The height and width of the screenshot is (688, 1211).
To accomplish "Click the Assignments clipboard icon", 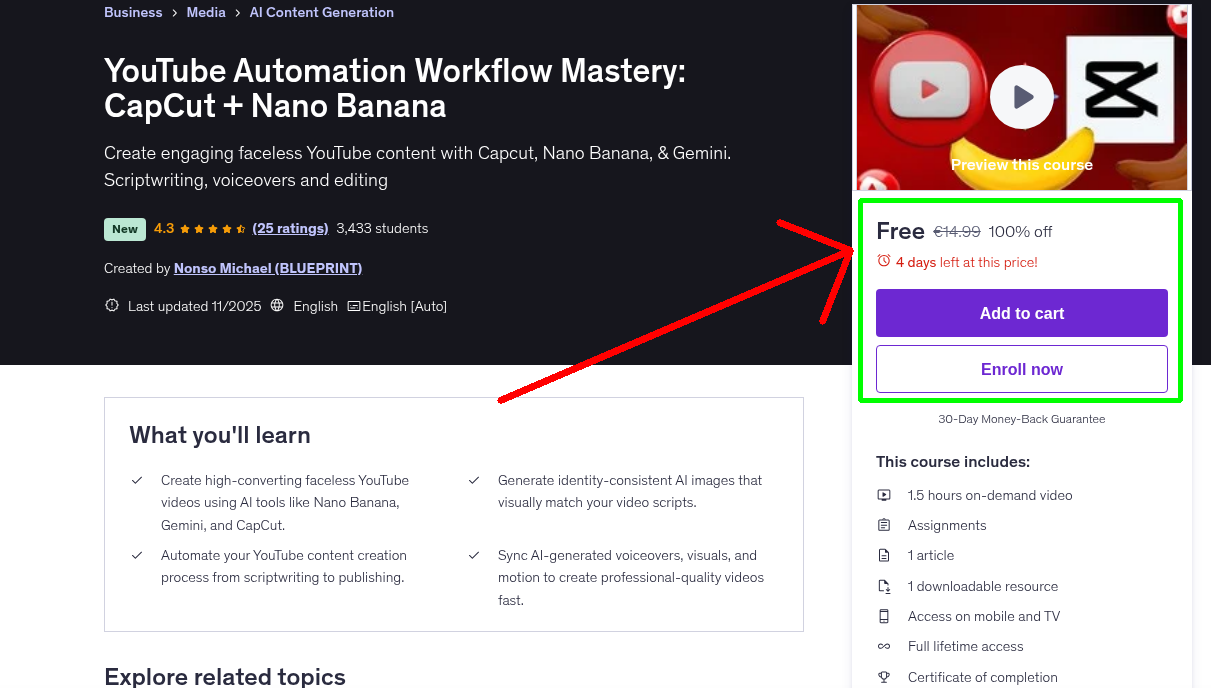I will pos(884,525).
